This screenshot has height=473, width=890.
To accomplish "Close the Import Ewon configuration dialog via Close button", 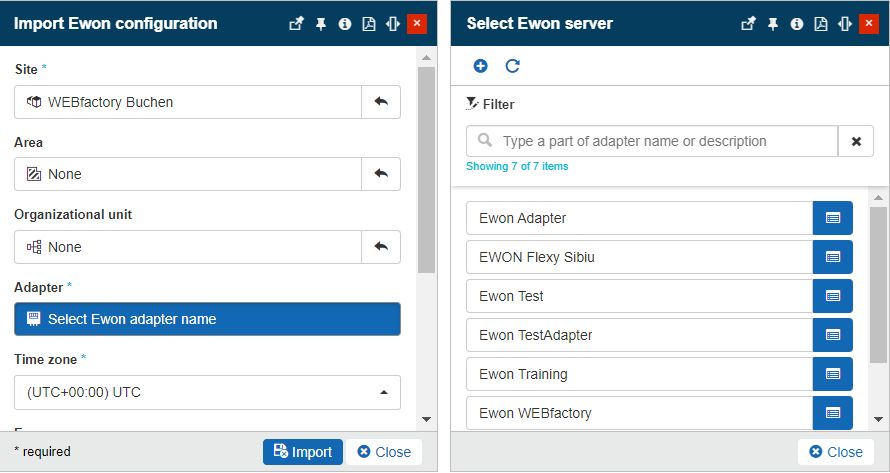I will pyautogui.click(x=384, y=452).
